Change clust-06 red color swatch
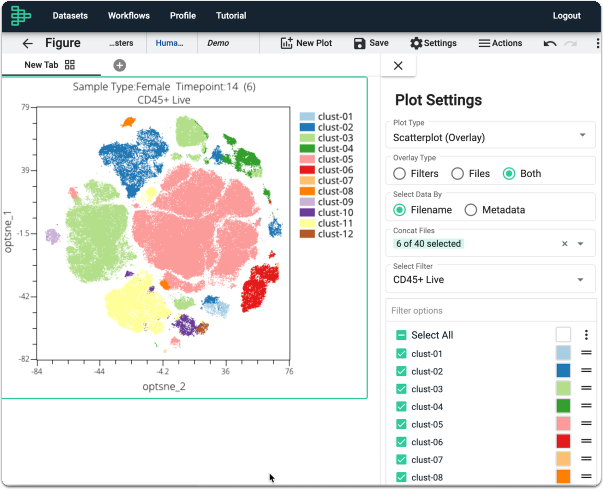 tap(563, 441)
